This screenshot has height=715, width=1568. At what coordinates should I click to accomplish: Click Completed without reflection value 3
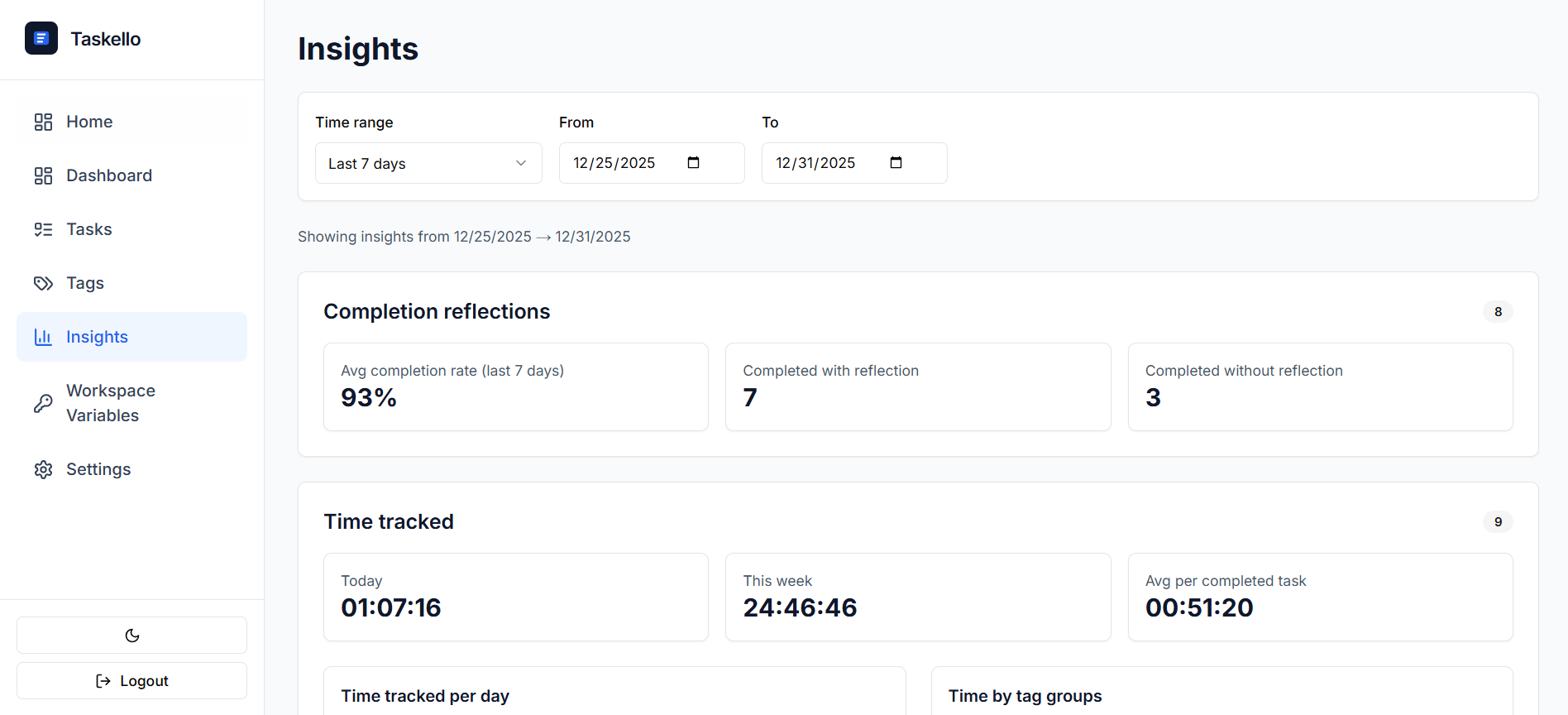click(1153, 398)
